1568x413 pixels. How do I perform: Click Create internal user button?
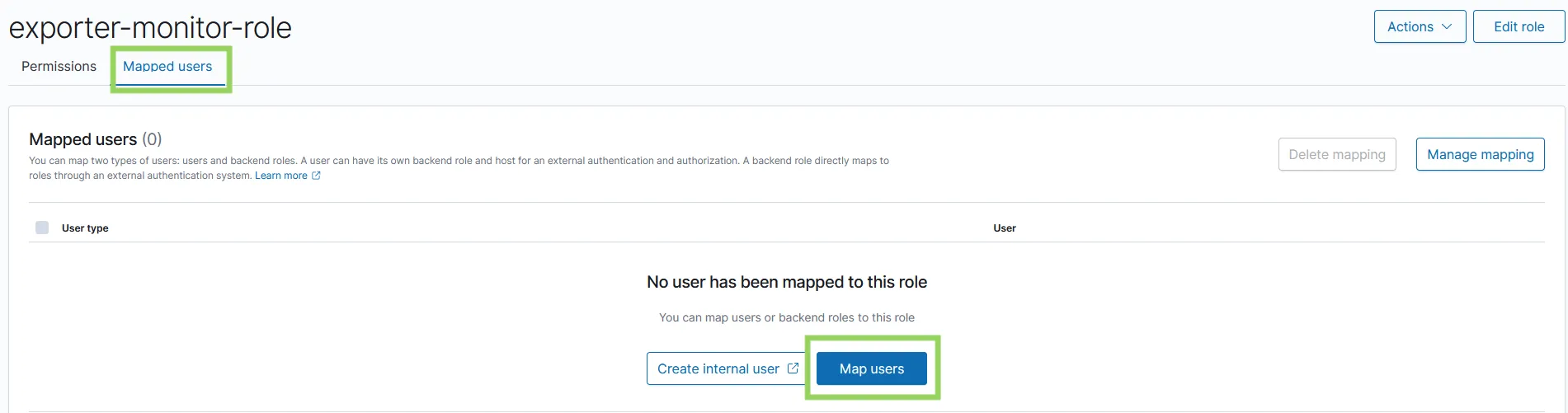pyautogui.click(x=718, y=368)
